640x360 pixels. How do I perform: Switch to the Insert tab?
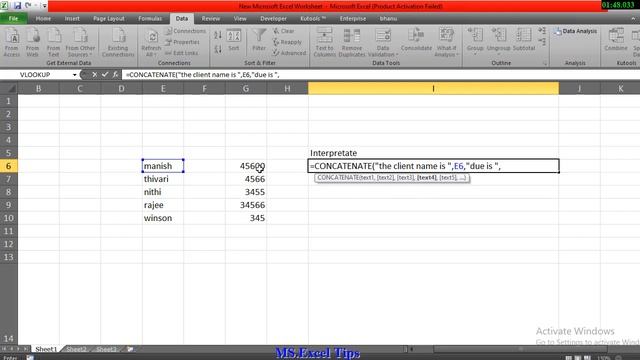pyautogui.click(x=72, y=18)
